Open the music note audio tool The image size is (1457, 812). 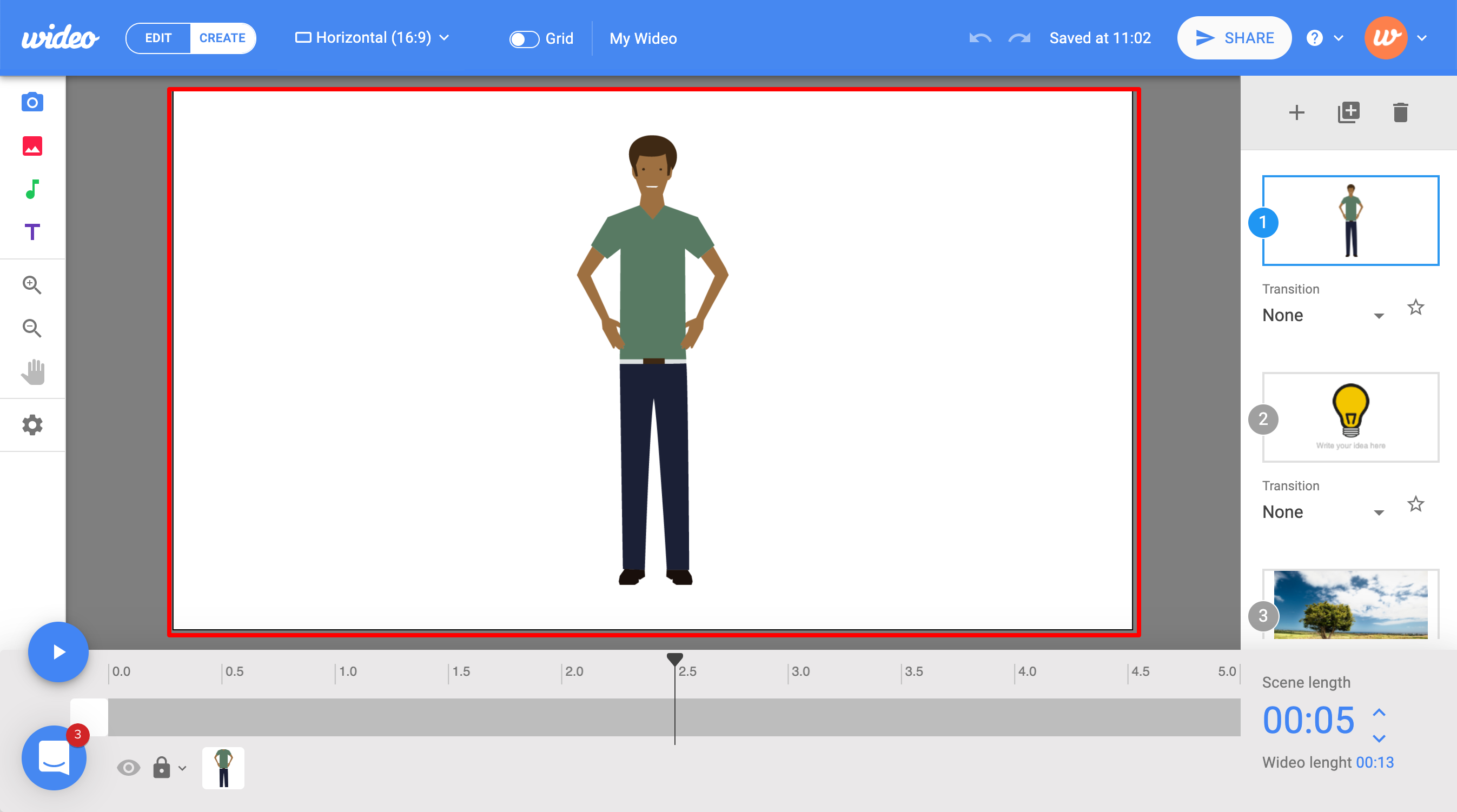32,189
